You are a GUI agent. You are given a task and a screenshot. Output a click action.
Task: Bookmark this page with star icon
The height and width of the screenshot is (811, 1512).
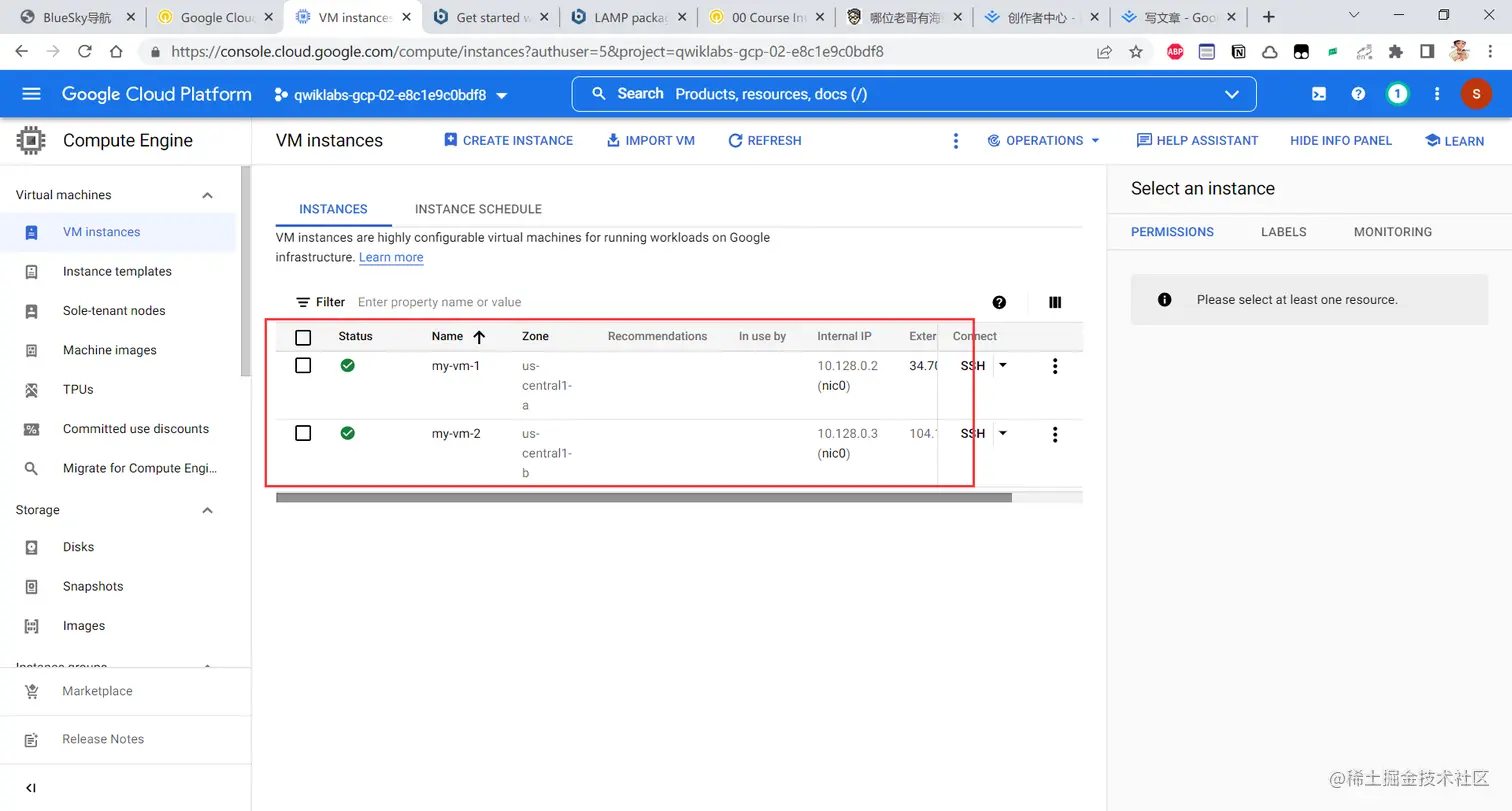(1136, 52)
